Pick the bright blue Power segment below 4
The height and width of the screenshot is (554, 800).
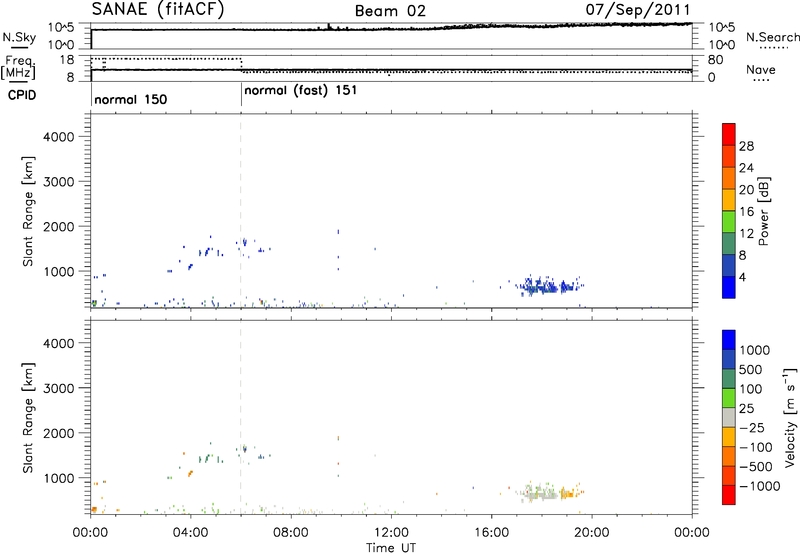[x=729, y=287]
